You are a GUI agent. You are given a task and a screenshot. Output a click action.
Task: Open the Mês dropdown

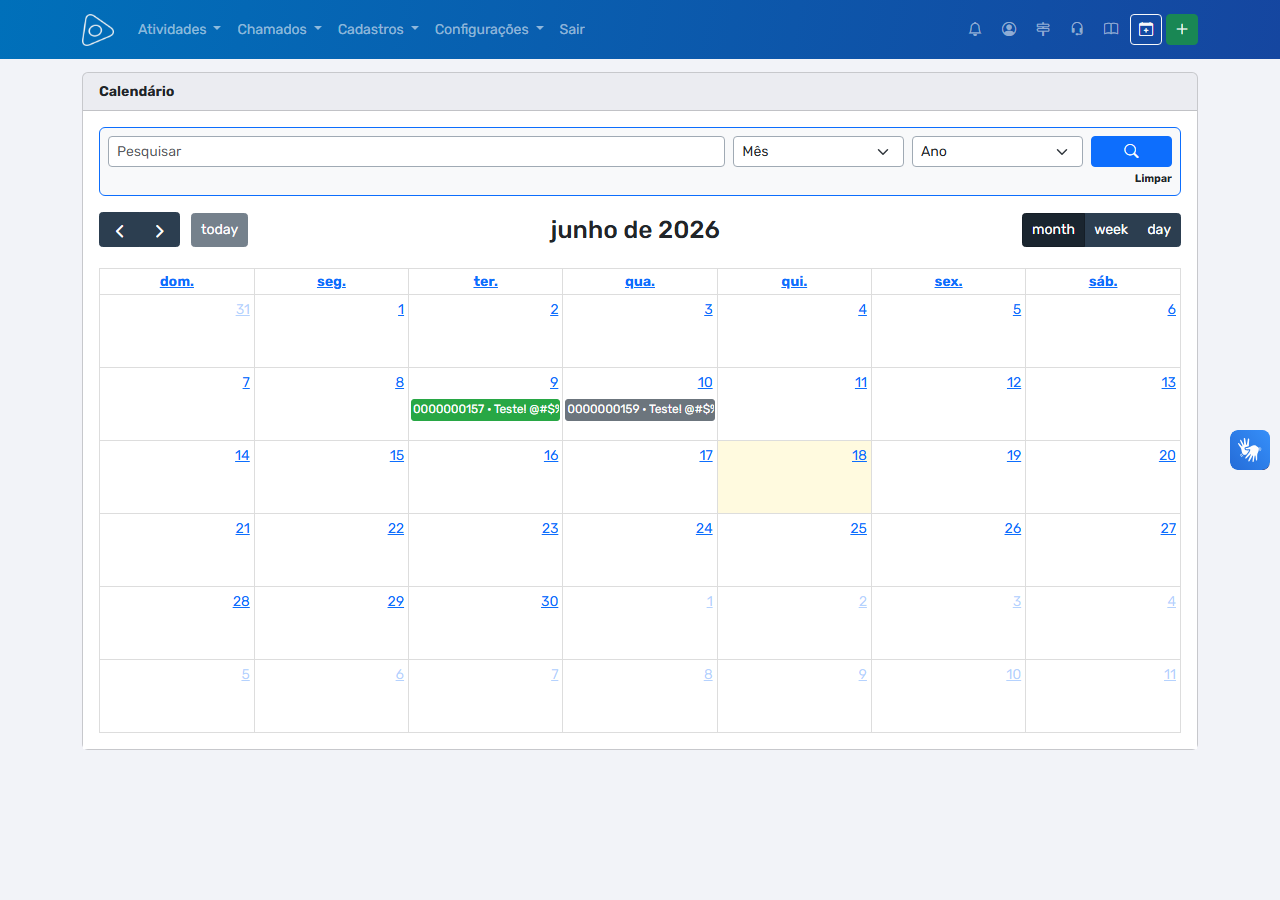coord(818,151)
